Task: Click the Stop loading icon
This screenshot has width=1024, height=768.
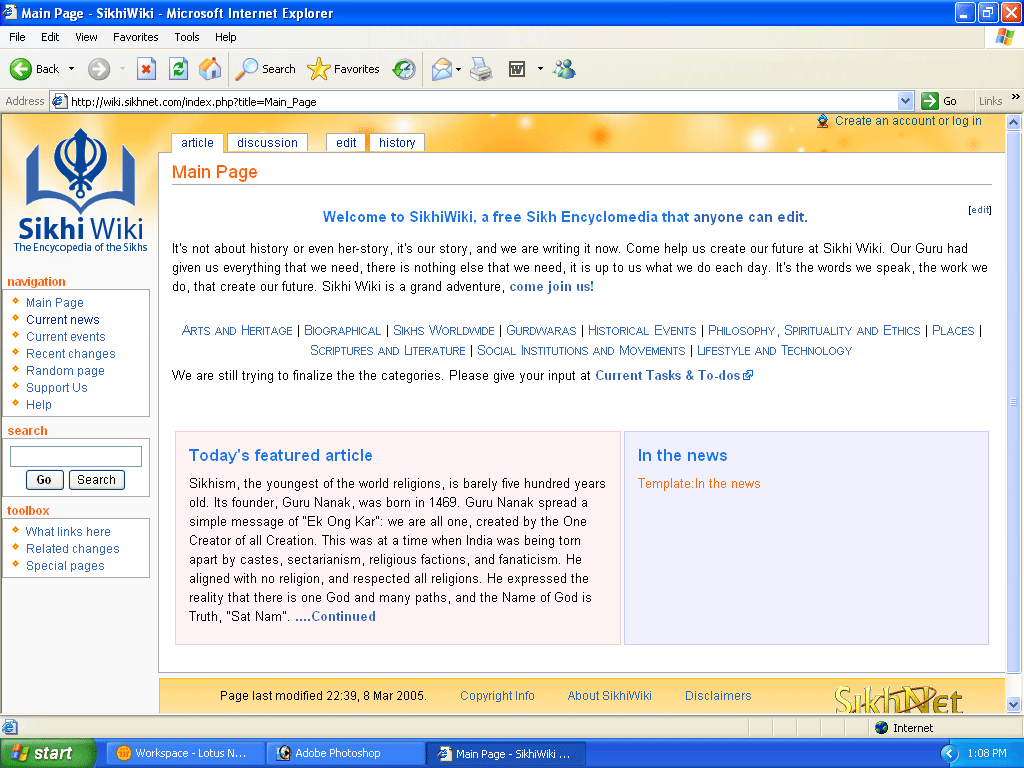Action: click(146, 69)
